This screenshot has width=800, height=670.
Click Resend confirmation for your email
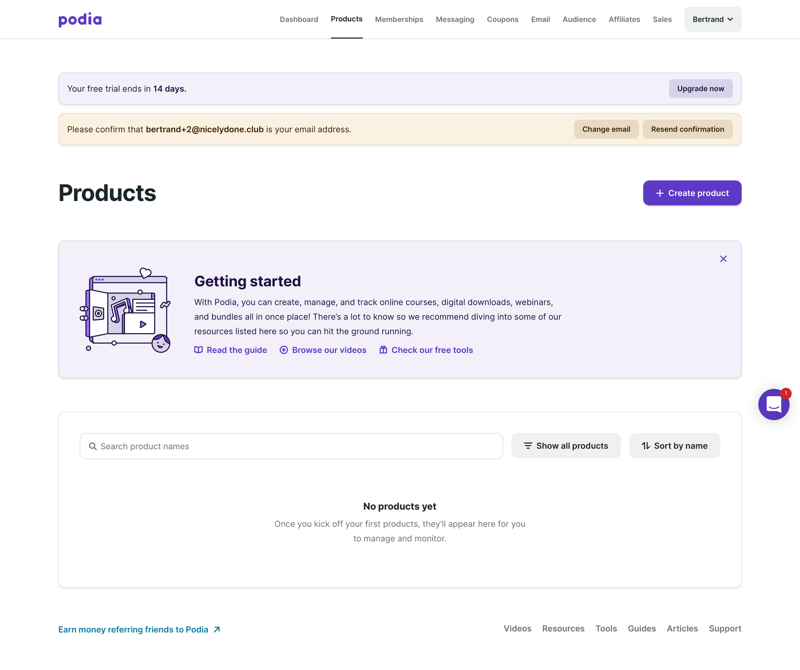point(687,129)
